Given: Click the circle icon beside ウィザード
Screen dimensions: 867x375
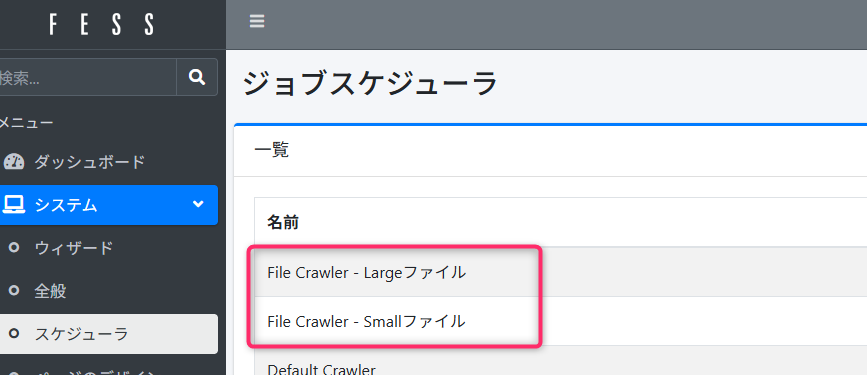Looking at the screenshot, I should 14,248.
